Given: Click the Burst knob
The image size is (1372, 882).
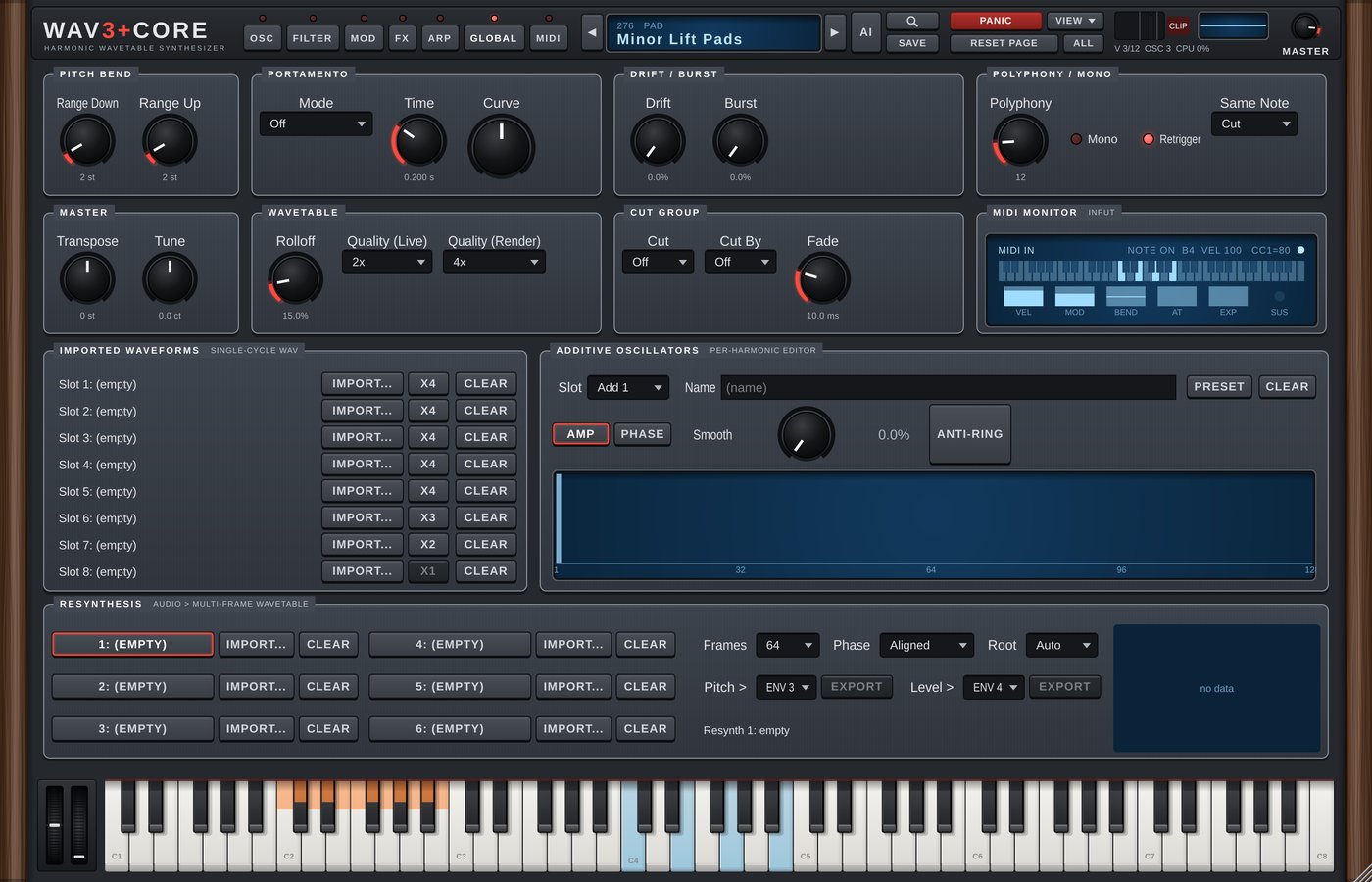Looking at the screenshot, I should 740,141.
